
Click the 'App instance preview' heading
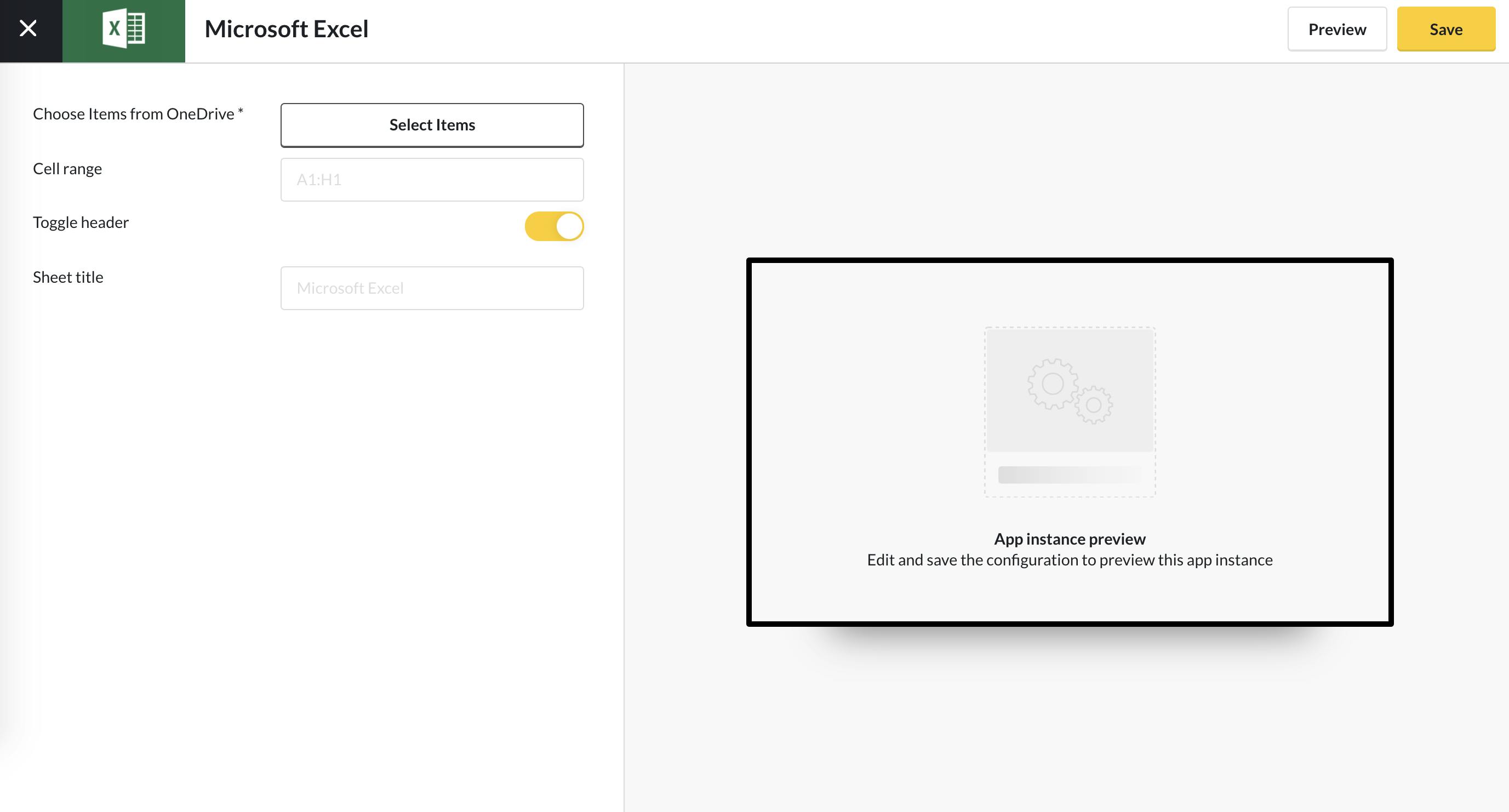pos(1070,539)
